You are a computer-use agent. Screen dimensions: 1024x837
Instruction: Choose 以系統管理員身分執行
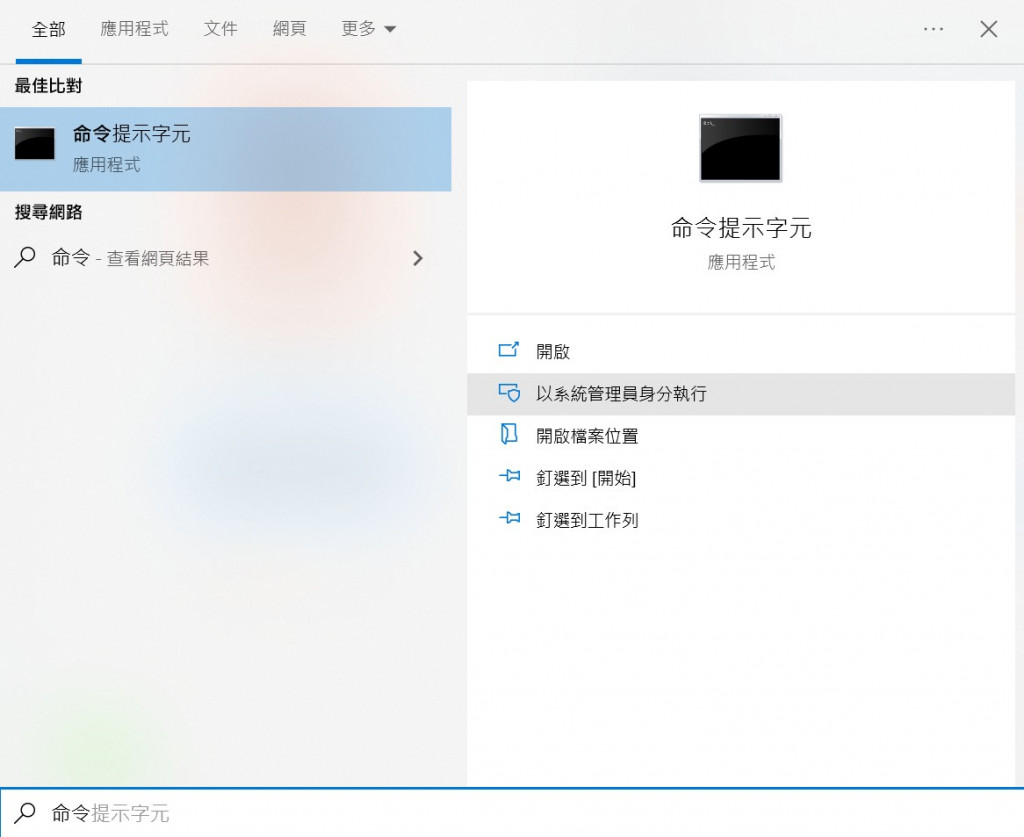click(x=741, y=394)
